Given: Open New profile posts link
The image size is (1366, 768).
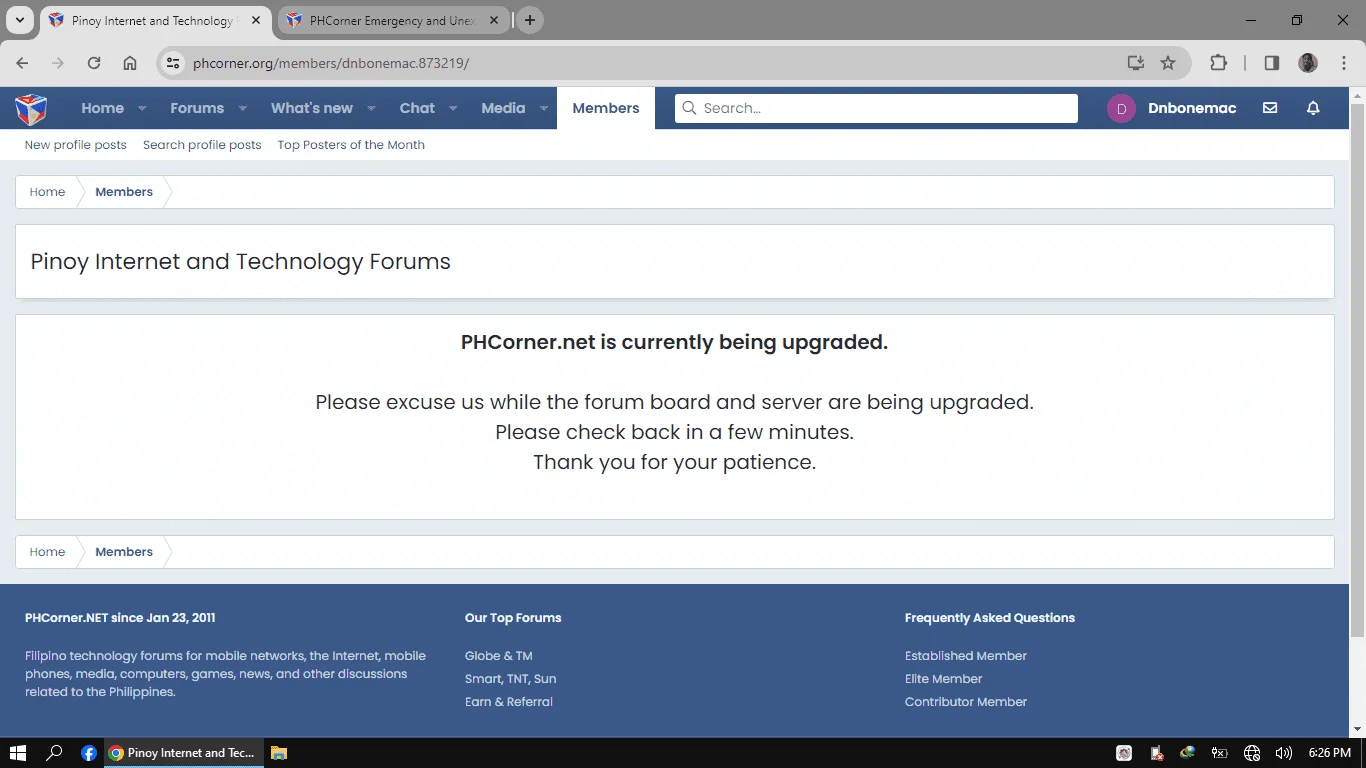Looking at the screenshot, I should [x=76, y=145].
